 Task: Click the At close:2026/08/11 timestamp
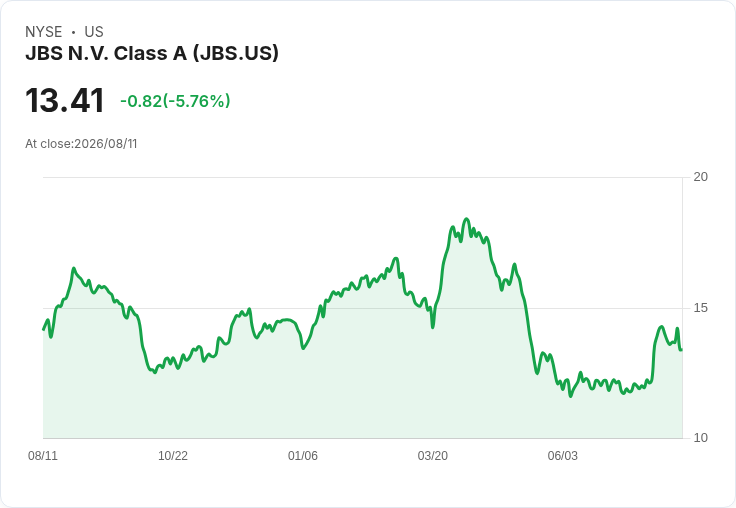coord(81,144)
